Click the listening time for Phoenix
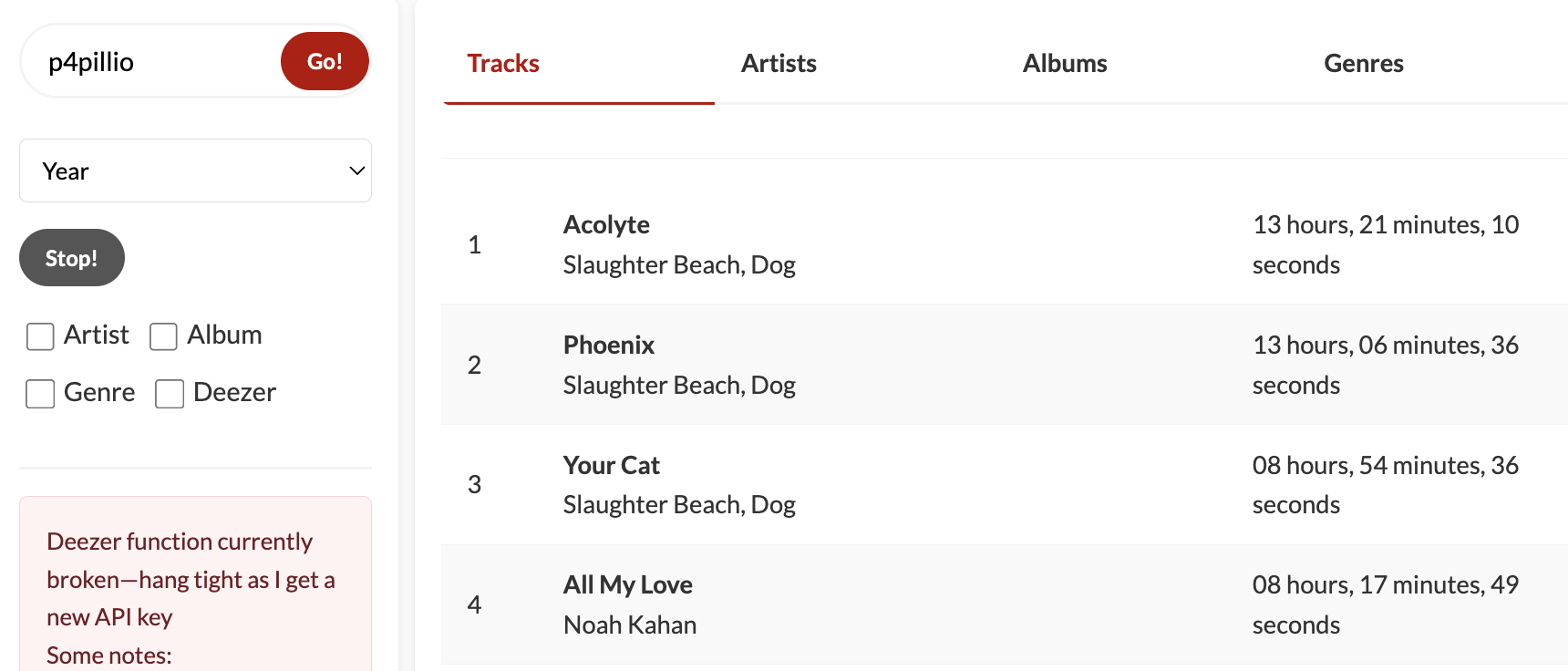 coord(1386,365)
